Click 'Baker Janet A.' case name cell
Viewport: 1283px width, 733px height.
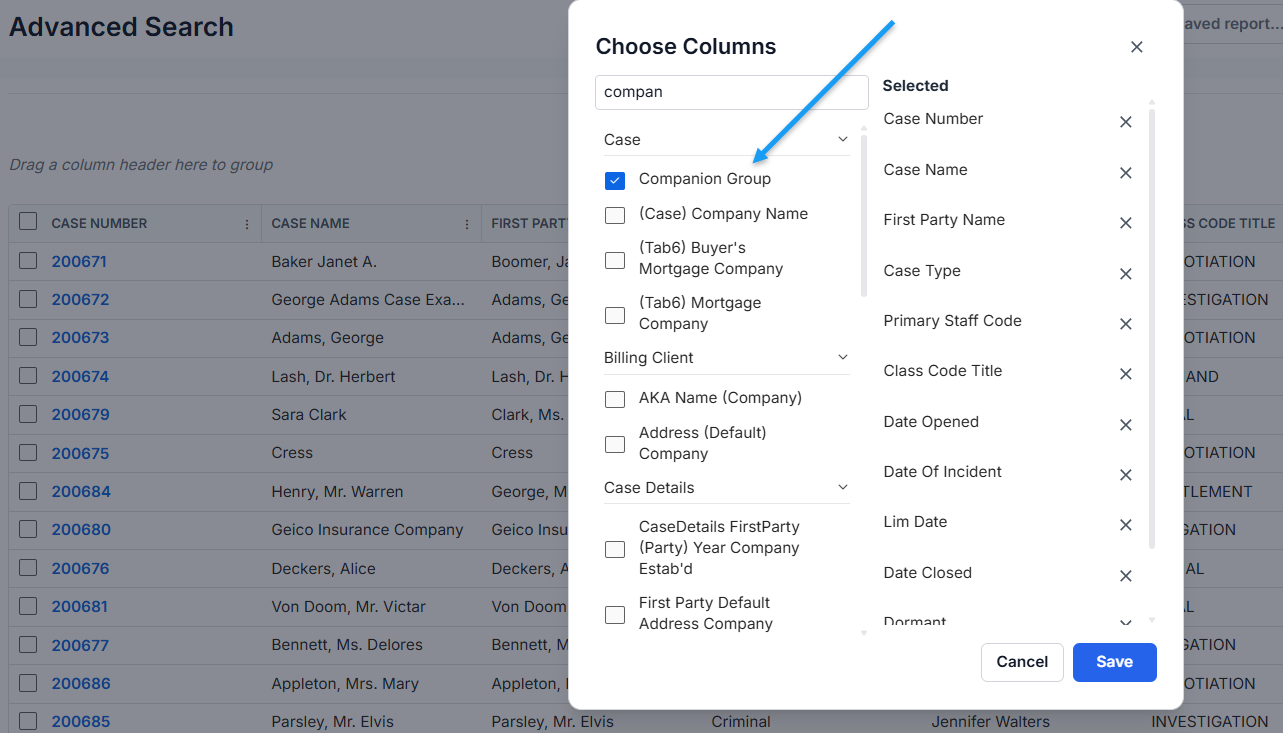tap(323, 262)
